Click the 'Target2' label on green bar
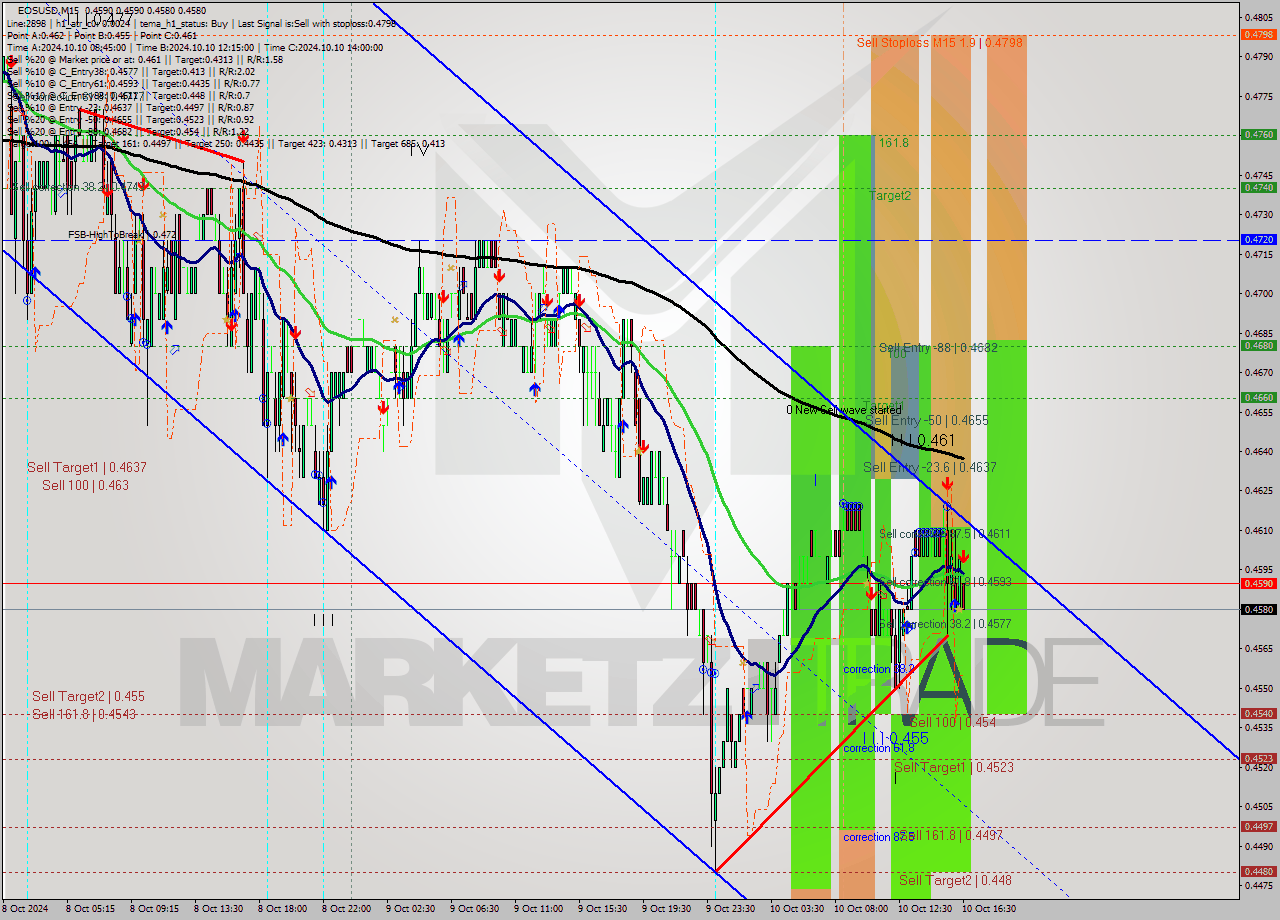Screen dimensions: 1280x920 click(x=890, y=196)
